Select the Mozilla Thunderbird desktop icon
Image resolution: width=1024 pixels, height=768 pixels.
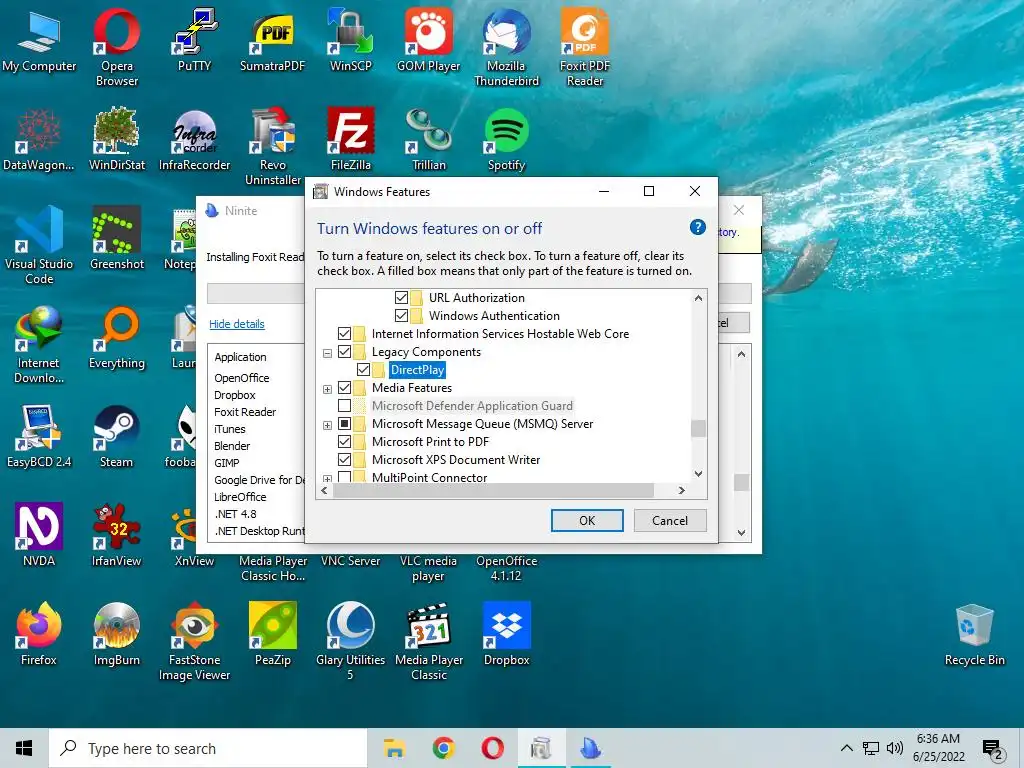pyautogui.click(x=506, y=48)
